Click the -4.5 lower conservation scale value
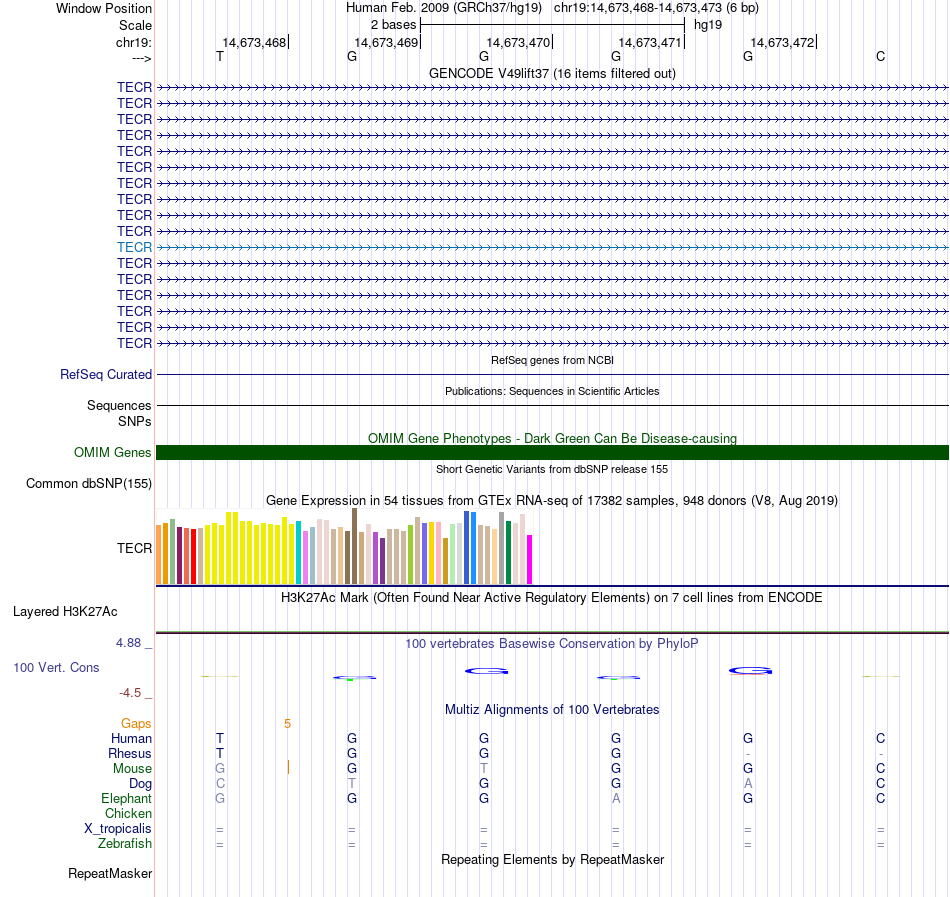The image size is (950, 897). pos(130,692)
